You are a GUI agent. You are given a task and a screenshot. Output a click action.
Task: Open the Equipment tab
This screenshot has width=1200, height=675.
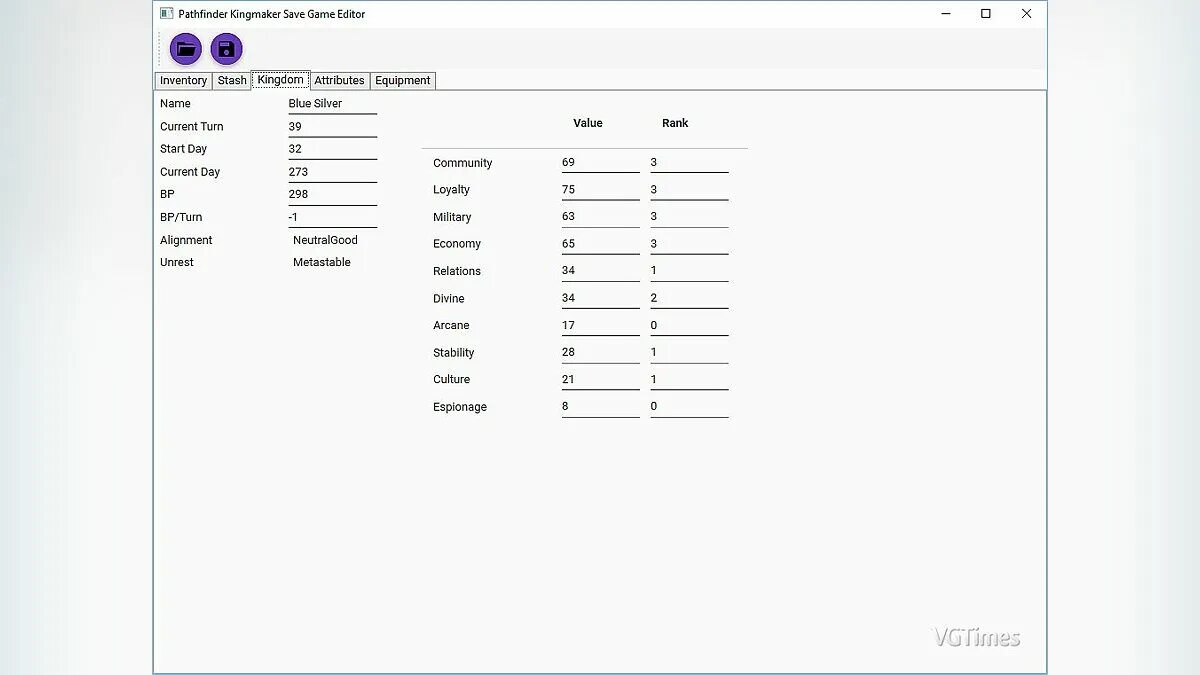[x=403, y=81]
